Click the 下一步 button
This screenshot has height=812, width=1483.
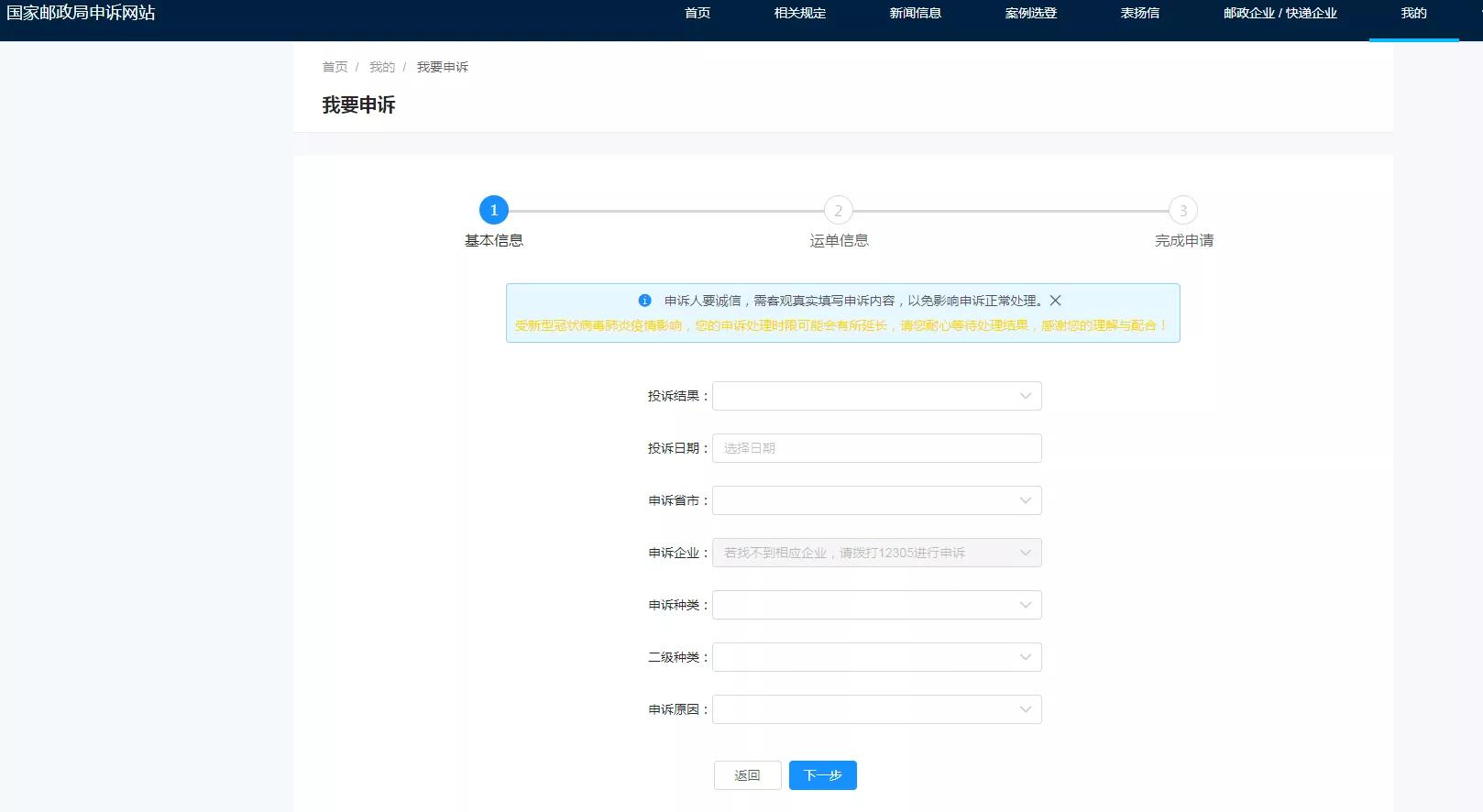click(x=823, y=775)
